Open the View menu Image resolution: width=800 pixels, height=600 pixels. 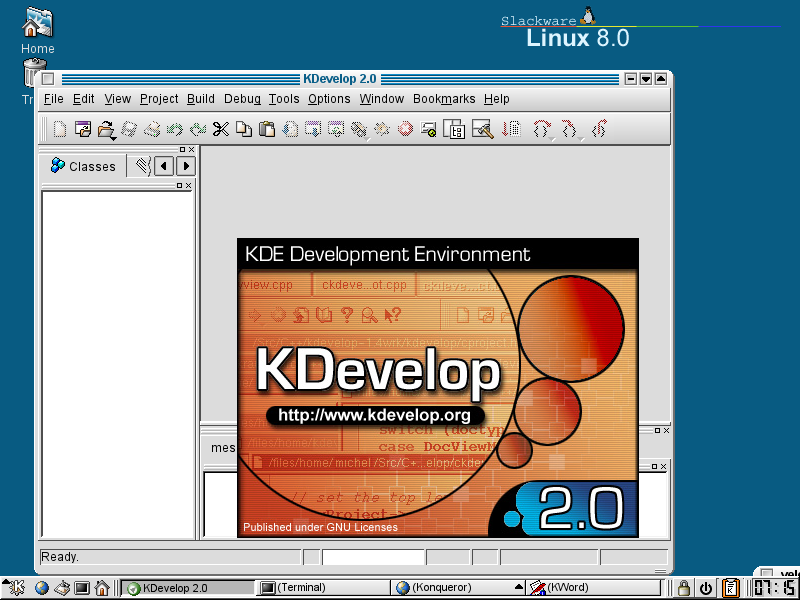[117, 98]
